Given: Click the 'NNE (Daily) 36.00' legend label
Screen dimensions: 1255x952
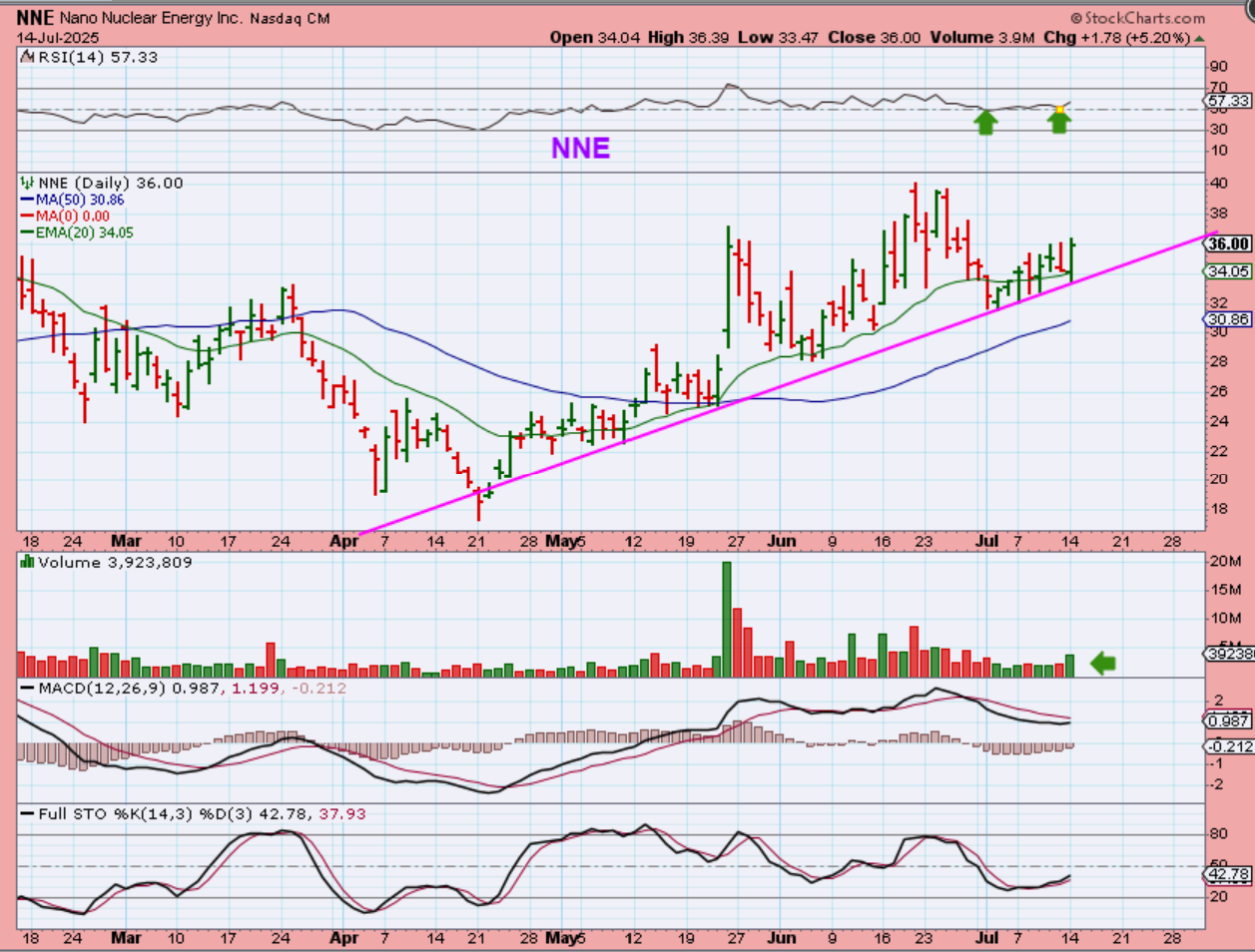Looking at the screenshot, I should [x=110, y=183].
